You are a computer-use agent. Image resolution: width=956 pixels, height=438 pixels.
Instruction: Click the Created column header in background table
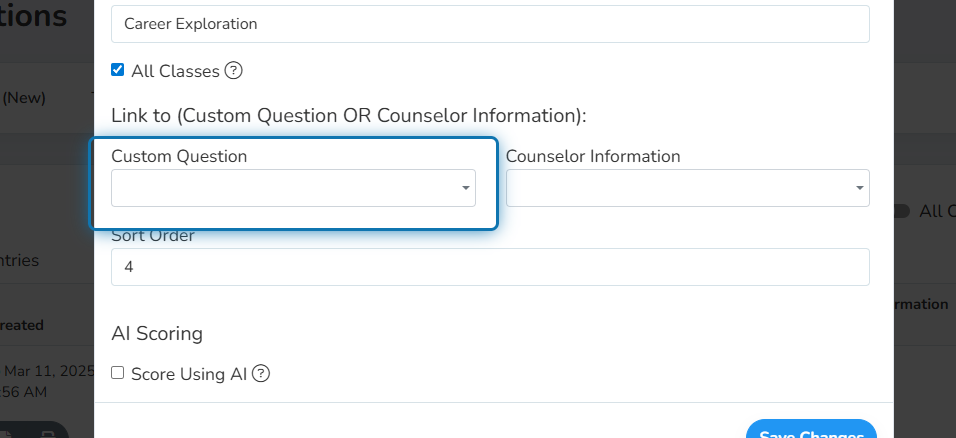22,325
